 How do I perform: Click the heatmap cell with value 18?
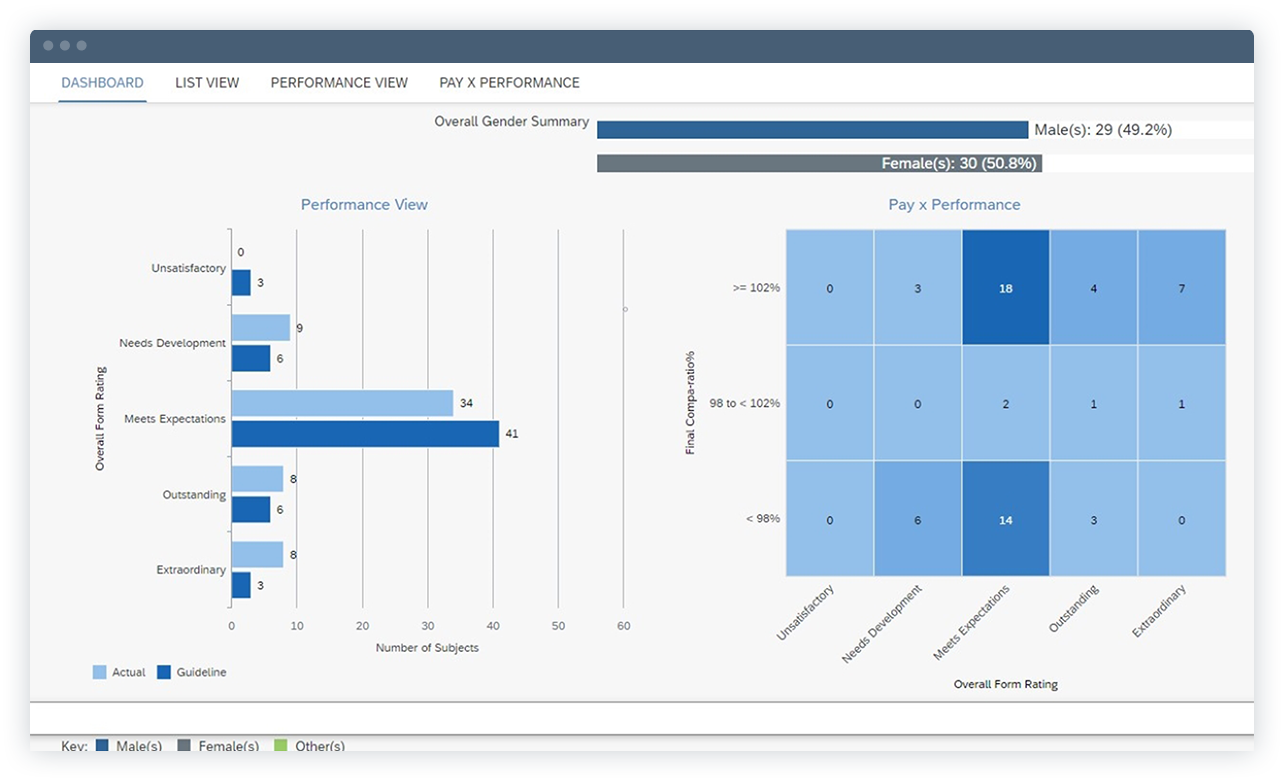[x=1005, y=289]
